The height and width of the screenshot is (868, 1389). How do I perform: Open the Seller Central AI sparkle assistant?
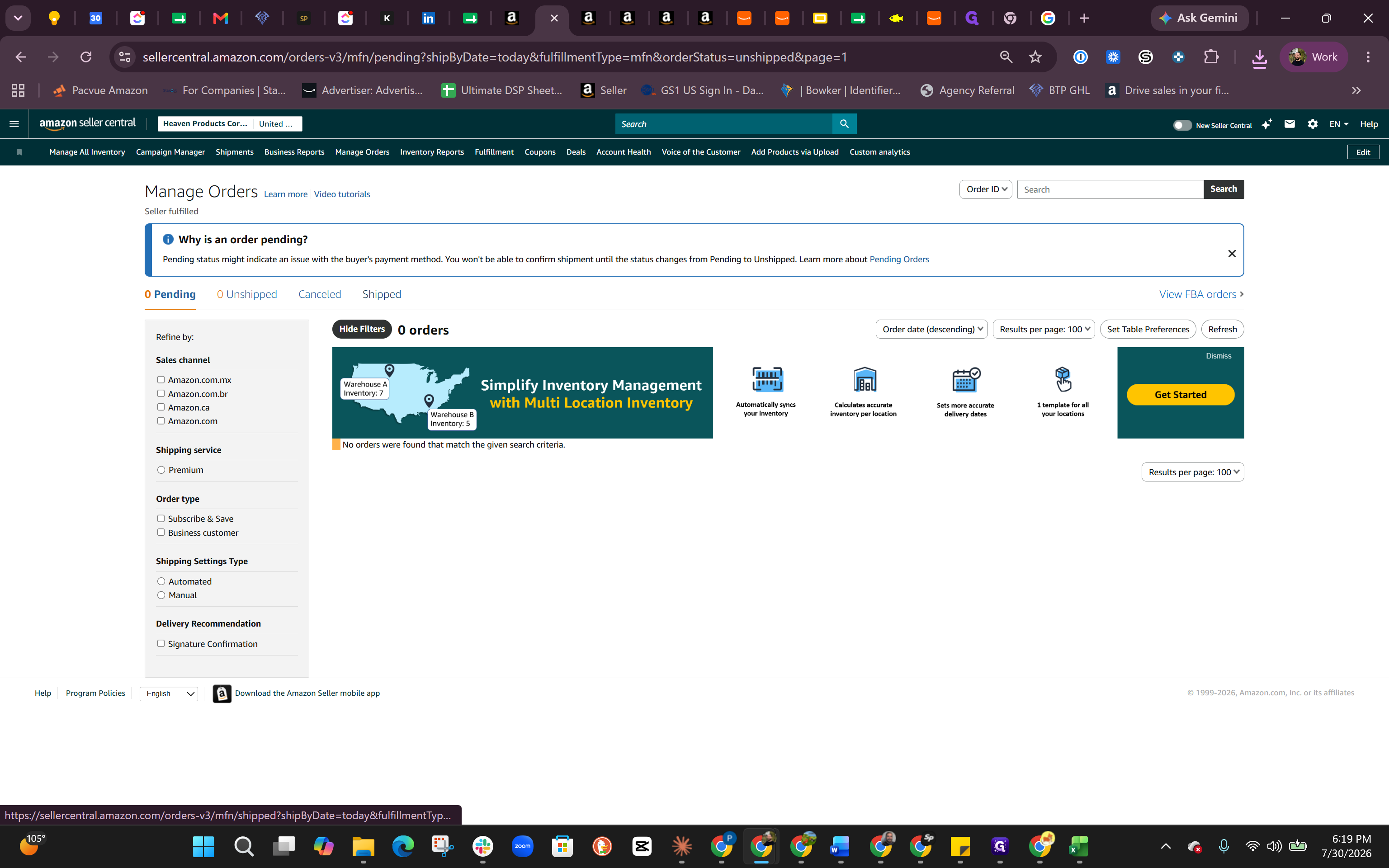point(1267,124)
